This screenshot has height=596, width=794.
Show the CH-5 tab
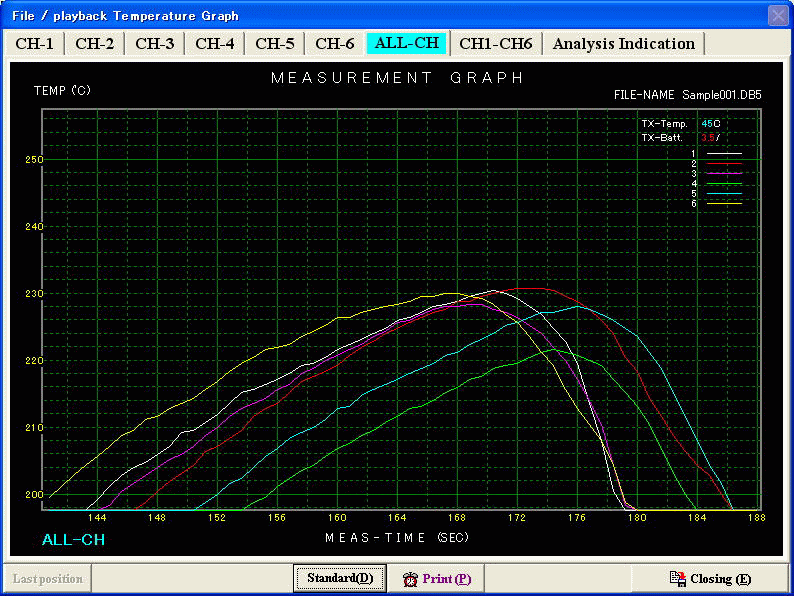pos(274,44)
